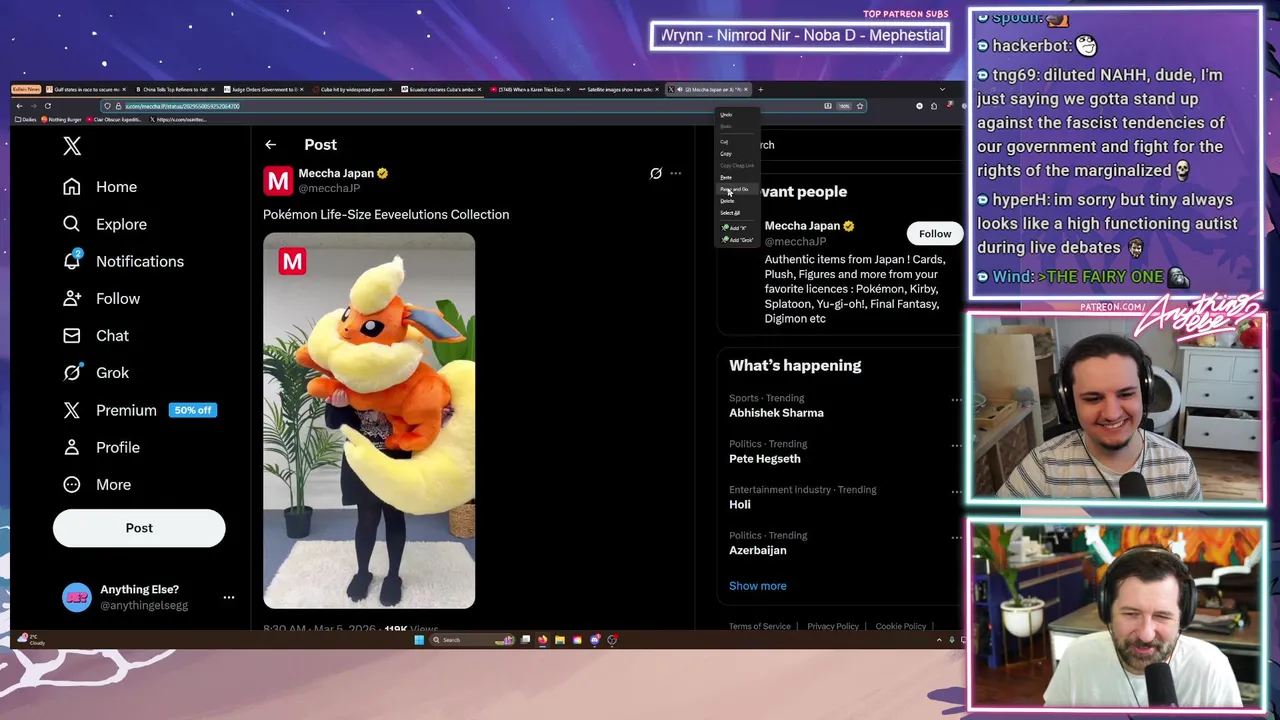Viewport: 1280px width, 720px height.
Task: Click the X logo in sidebar
Action: (72, 146)
